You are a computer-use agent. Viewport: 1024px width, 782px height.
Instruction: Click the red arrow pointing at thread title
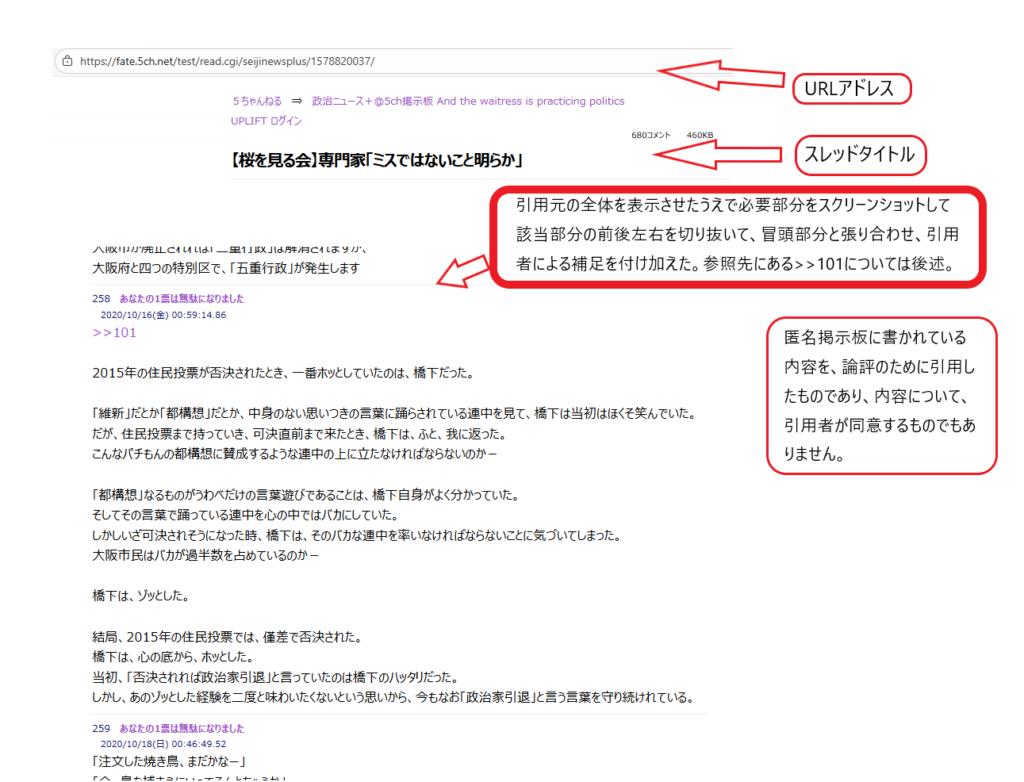[720, 153]
